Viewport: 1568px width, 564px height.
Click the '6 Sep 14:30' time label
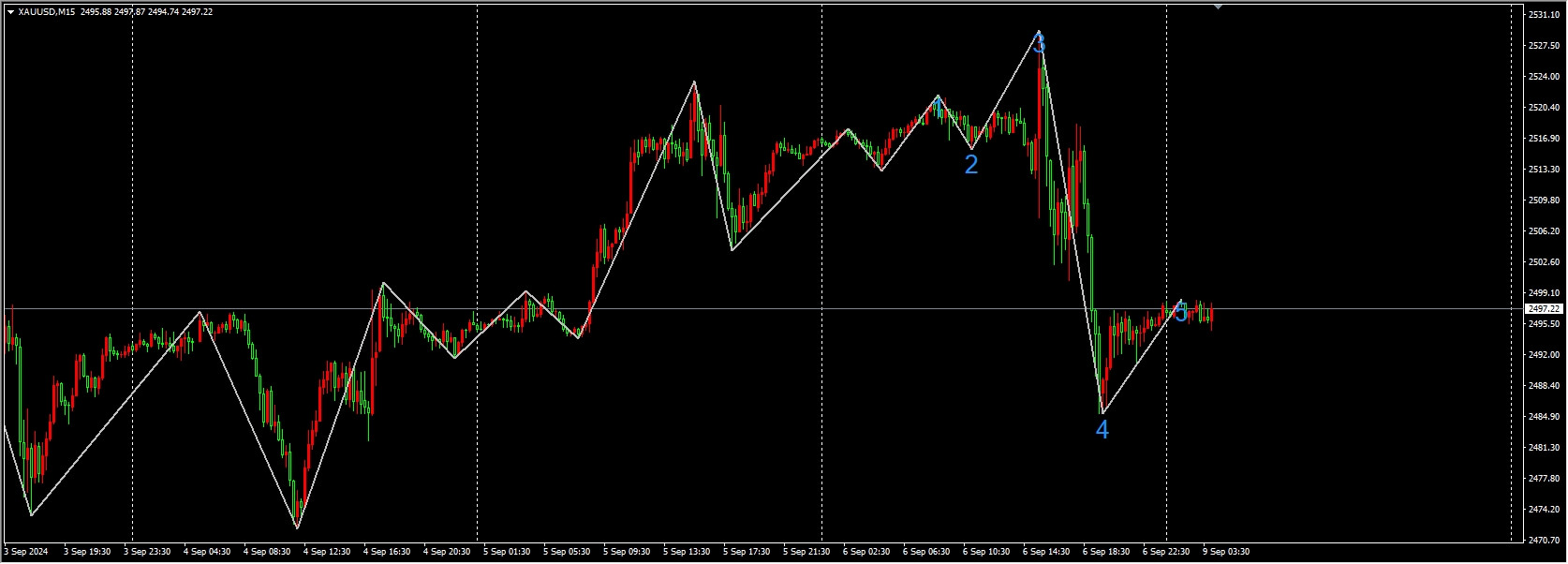point(1046,552)
